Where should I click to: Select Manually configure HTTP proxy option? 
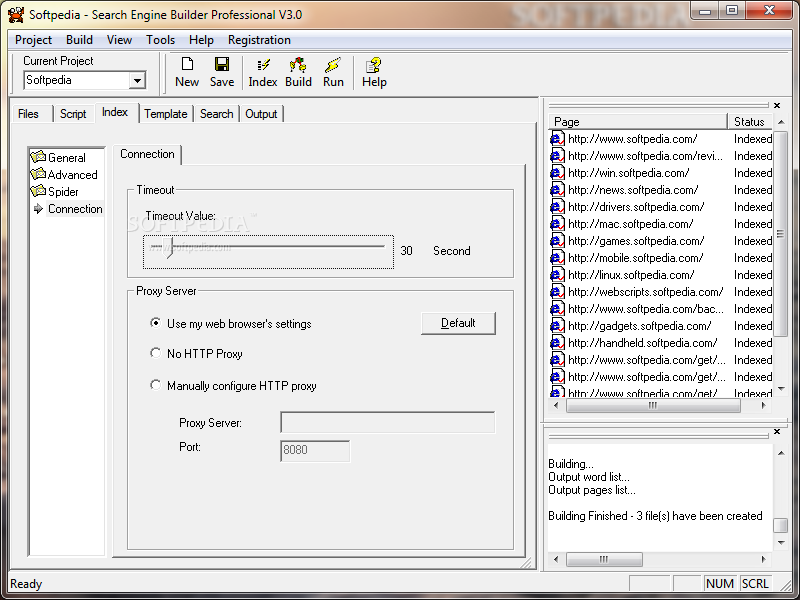pyautogui.click(x=155, y=385)
